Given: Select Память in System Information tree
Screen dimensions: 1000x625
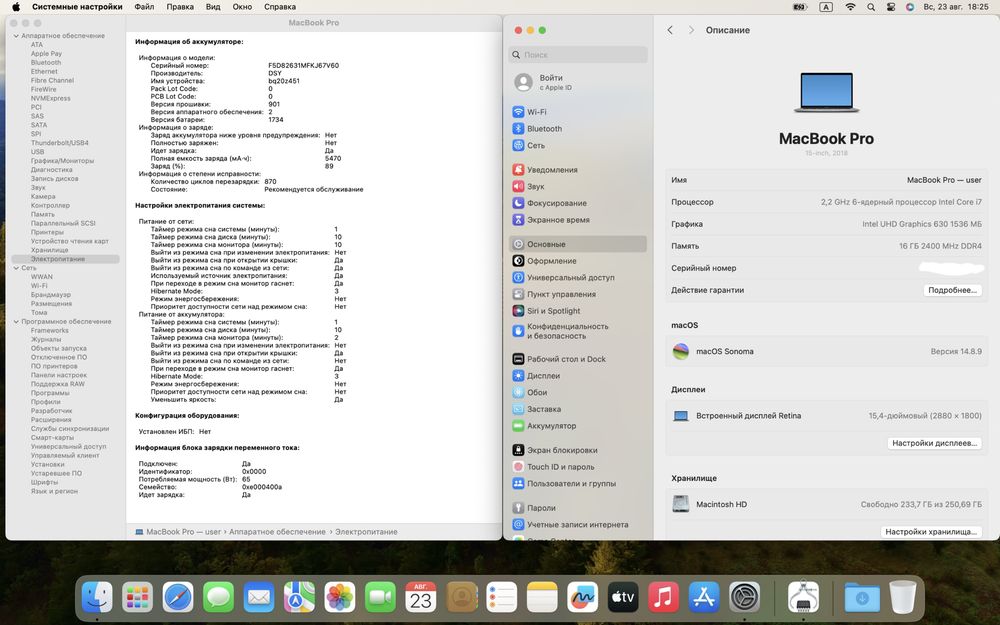Looking at the screenshot, I should (x=43, y=214).
